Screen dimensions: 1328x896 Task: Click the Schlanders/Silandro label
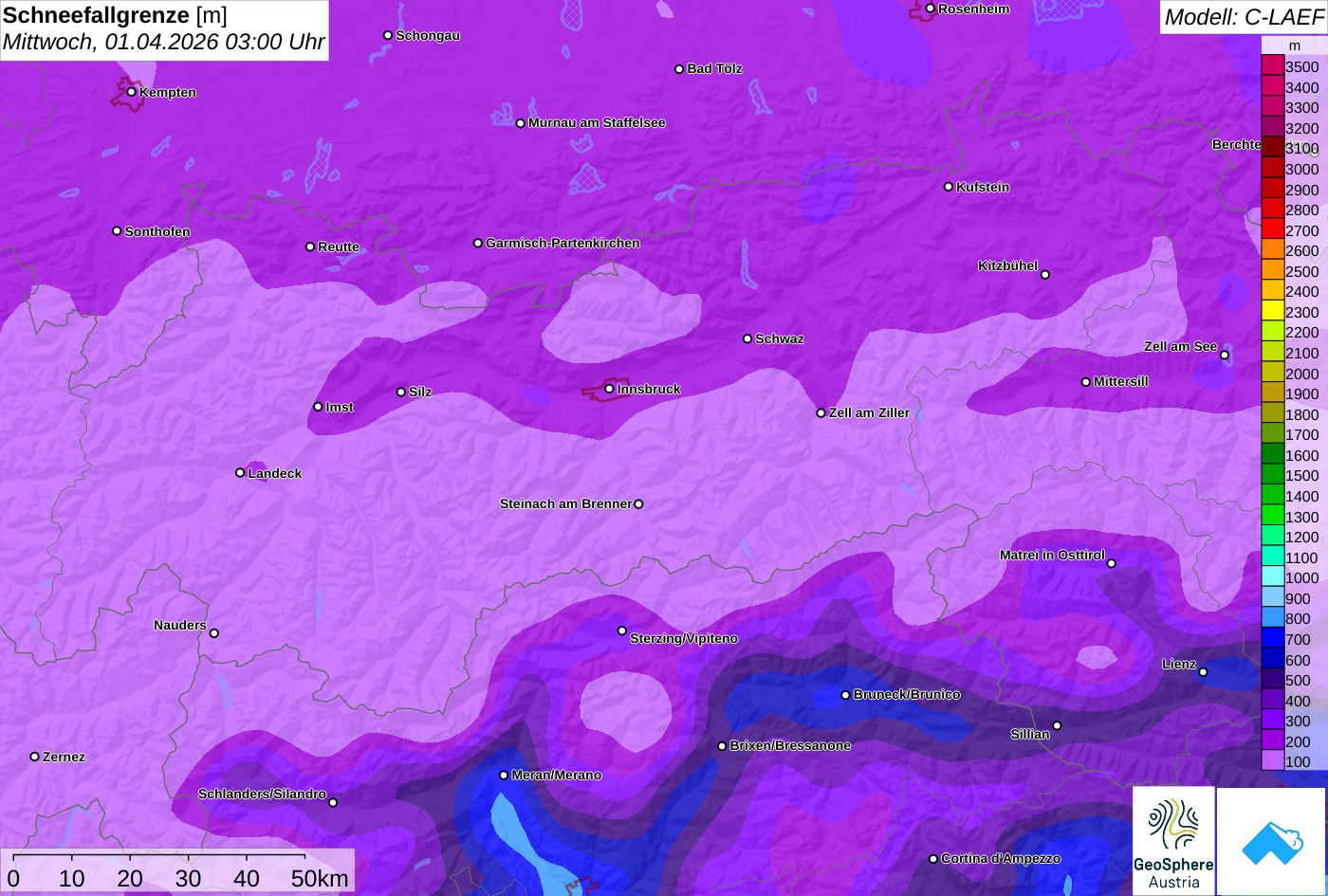(x=262, y=794)
